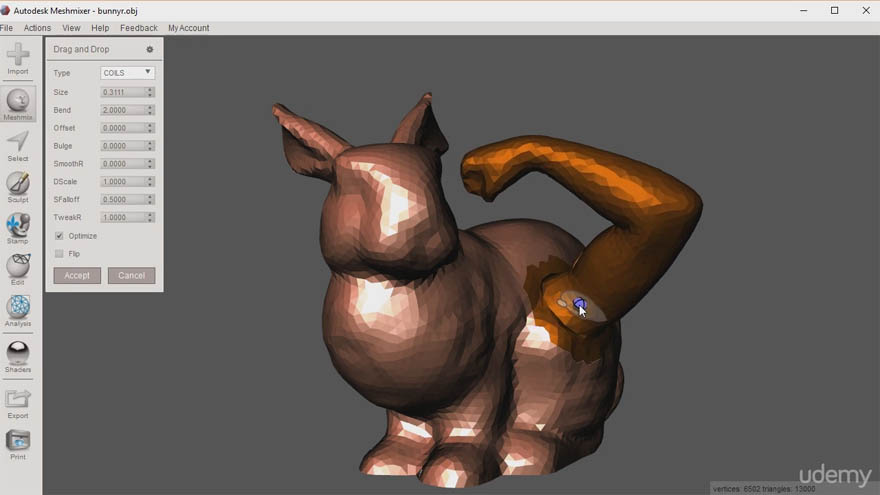
Task: Adjust the SmoothR value stepper
Action: (150, 164)
